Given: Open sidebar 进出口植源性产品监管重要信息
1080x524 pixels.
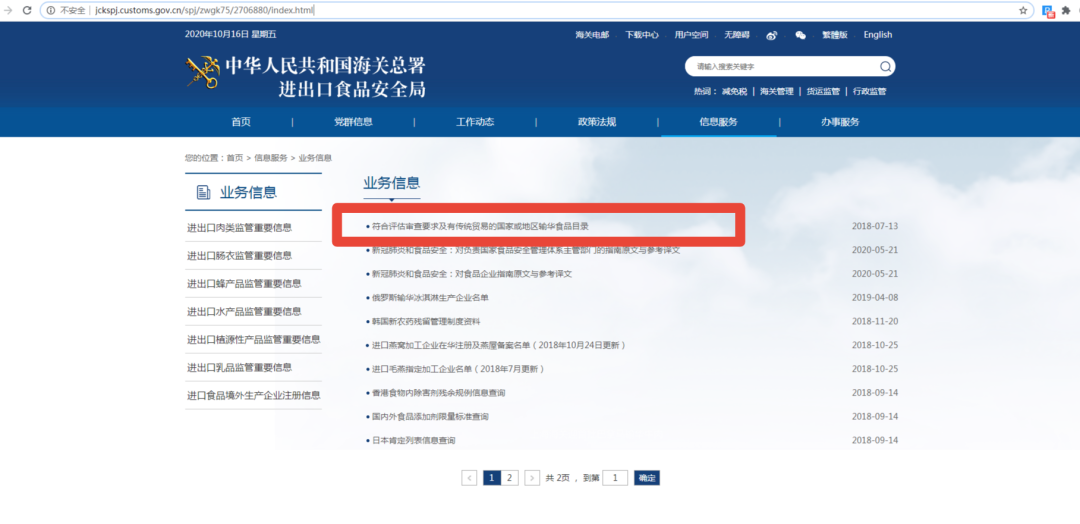Looking at the screenshot, I should pos(253,339).
